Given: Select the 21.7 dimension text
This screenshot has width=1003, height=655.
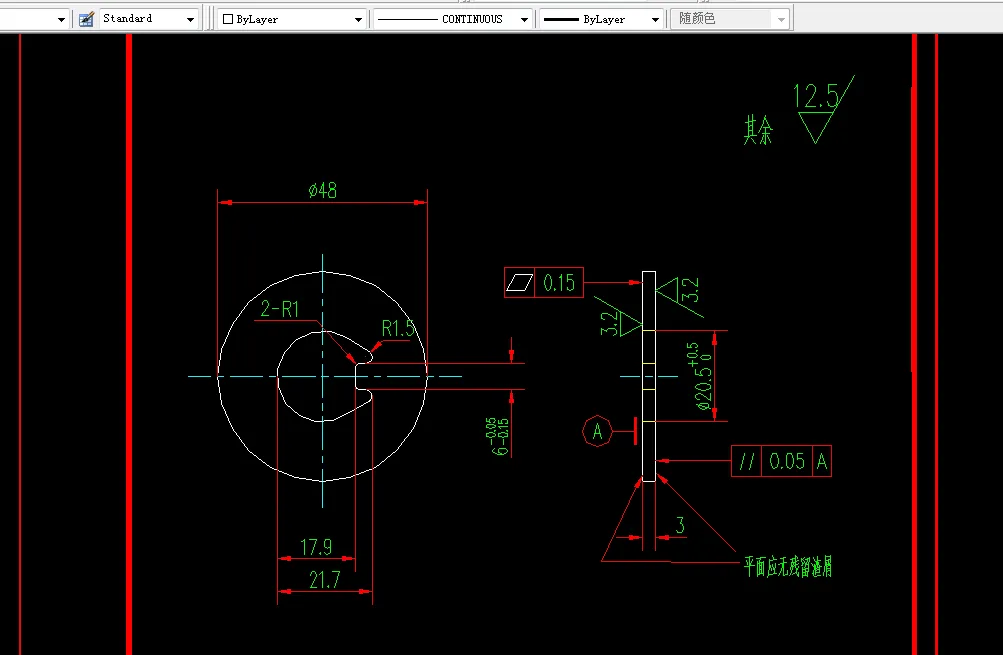Looking at the screenshot, I should click(x=324, y=580).
